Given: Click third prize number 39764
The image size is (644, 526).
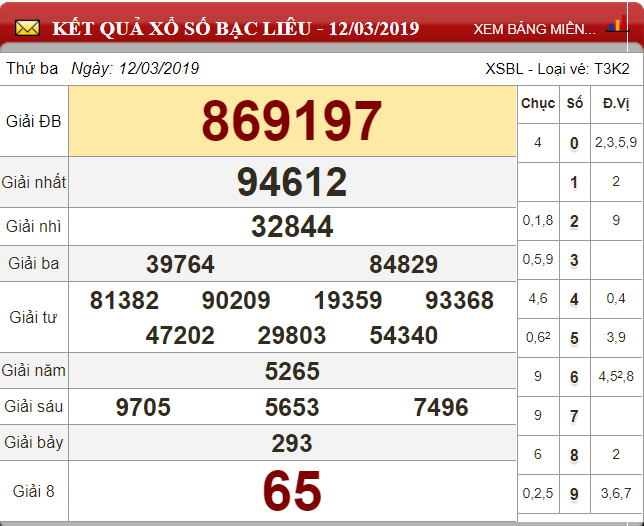Looking at the screenshot, I should 180,264.
